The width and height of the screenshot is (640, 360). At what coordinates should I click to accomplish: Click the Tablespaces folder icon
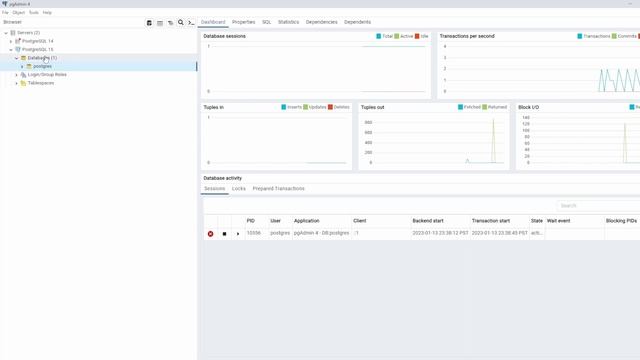23,83
